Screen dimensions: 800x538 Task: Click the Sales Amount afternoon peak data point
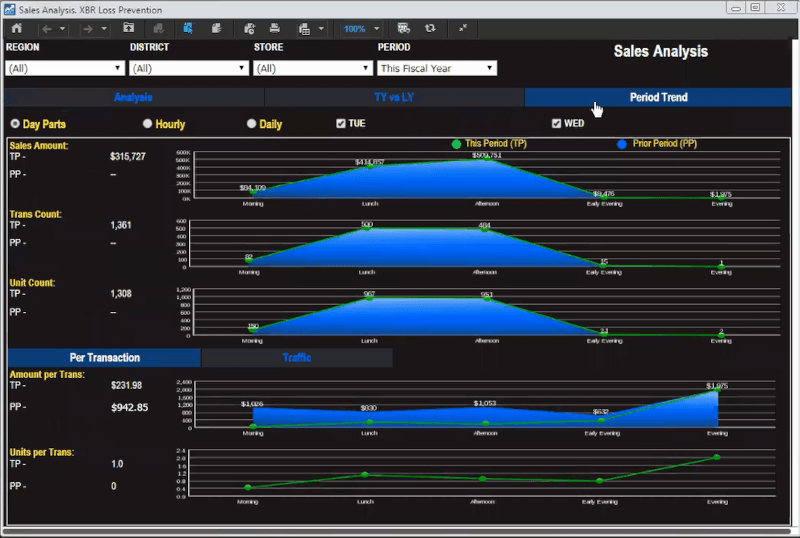click(x=487, y=159)
